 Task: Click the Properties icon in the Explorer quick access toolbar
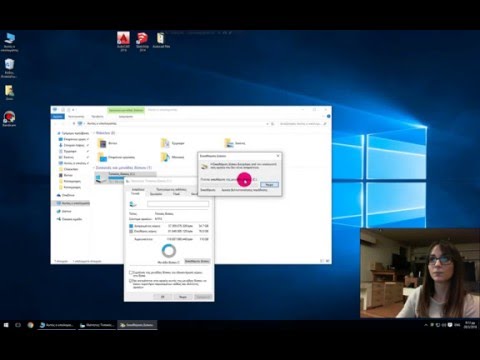tap(63, 110)
